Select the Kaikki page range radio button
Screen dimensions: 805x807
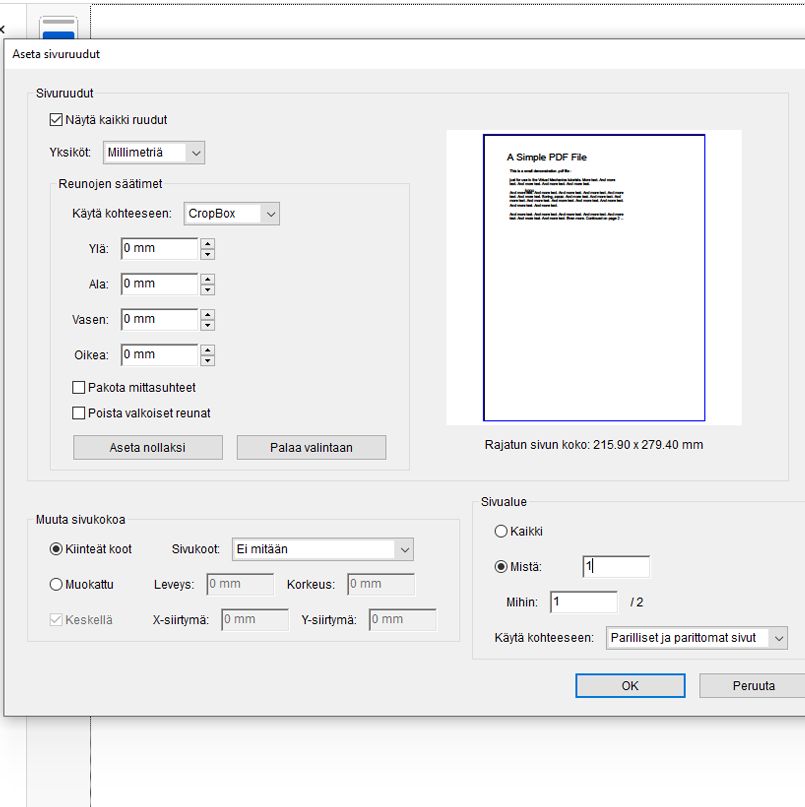[501, 532]
